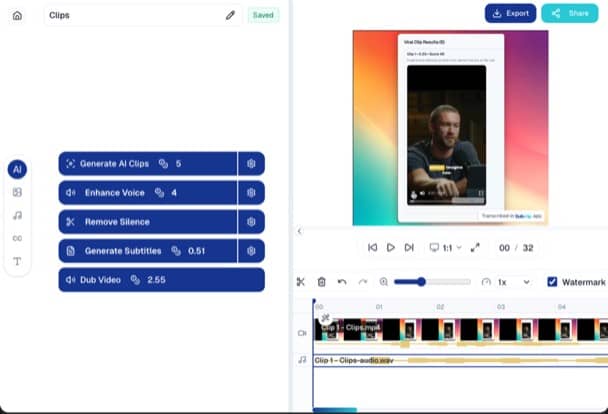Click the Clips project title field
The height and width of the screenshot is (414, 608).
coord(142,15)
